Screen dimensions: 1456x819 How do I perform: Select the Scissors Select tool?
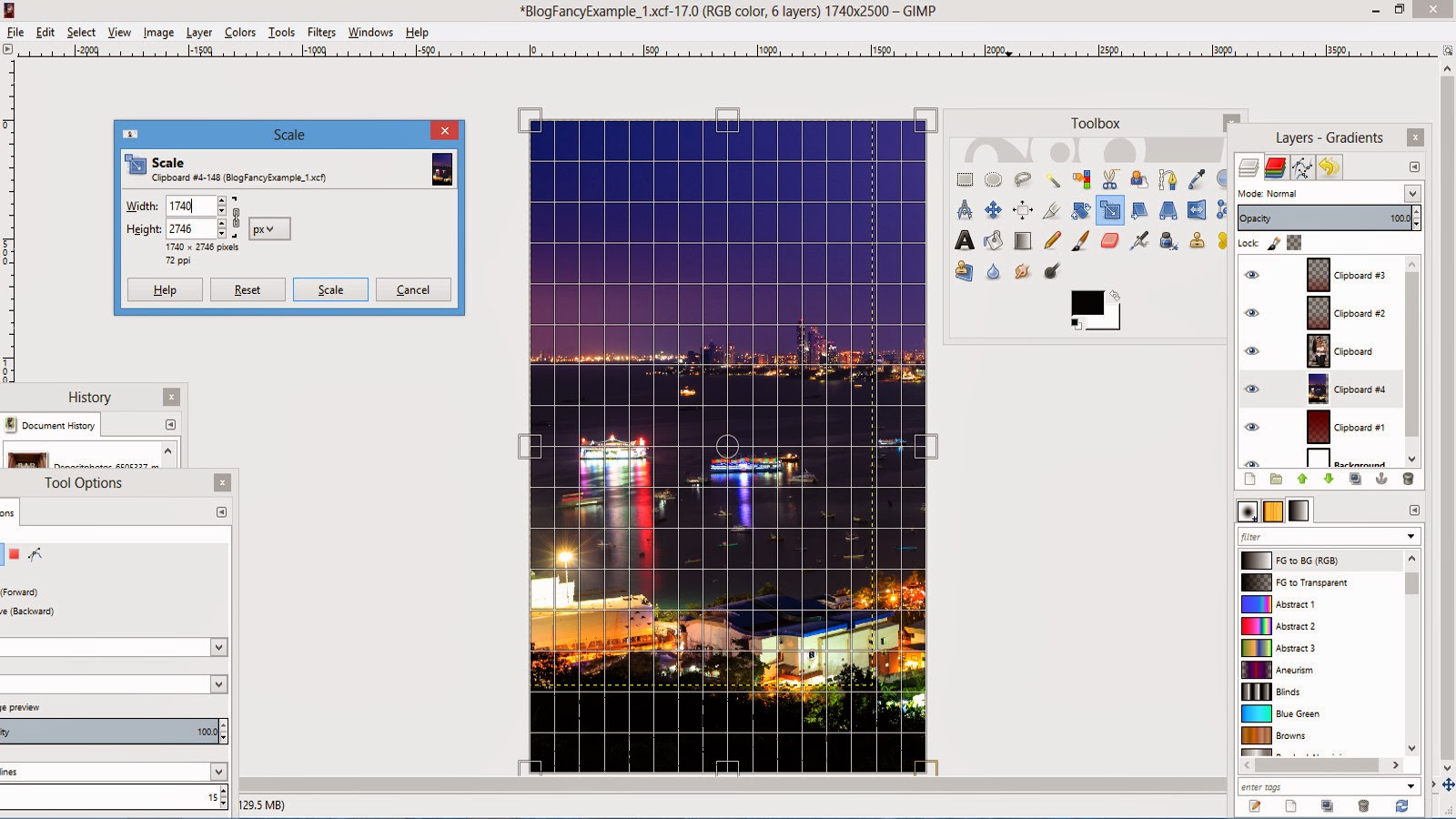(x=1110, y=180)
